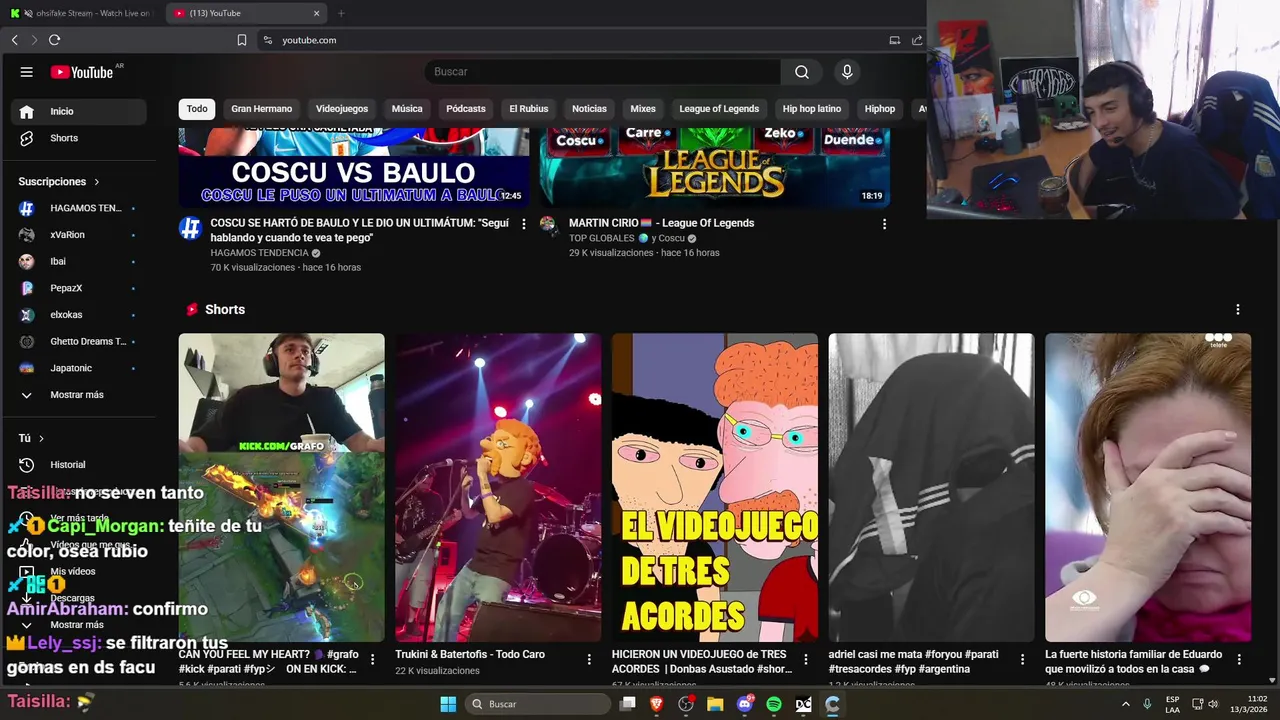
Task: Go to Inicio in the sidebar
Action: pyautogui.click(x=78, y=111)
